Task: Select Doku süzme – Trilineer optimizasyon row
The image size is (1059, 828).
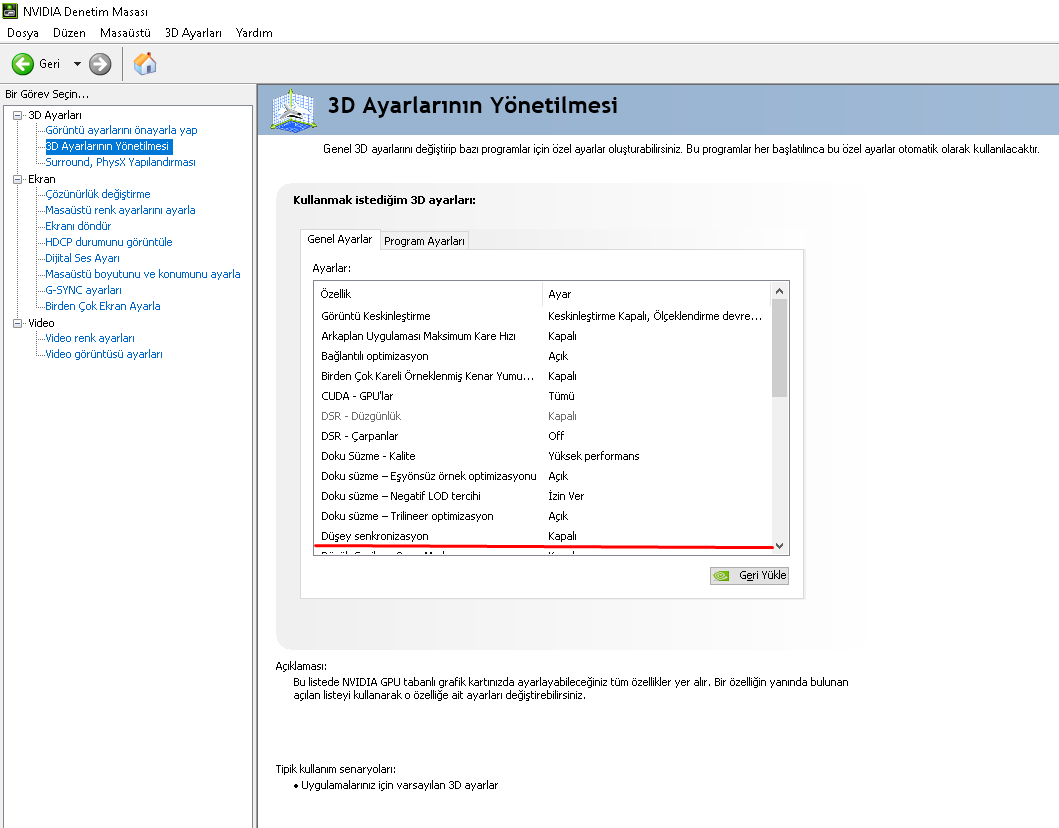Action: (542, 517)
